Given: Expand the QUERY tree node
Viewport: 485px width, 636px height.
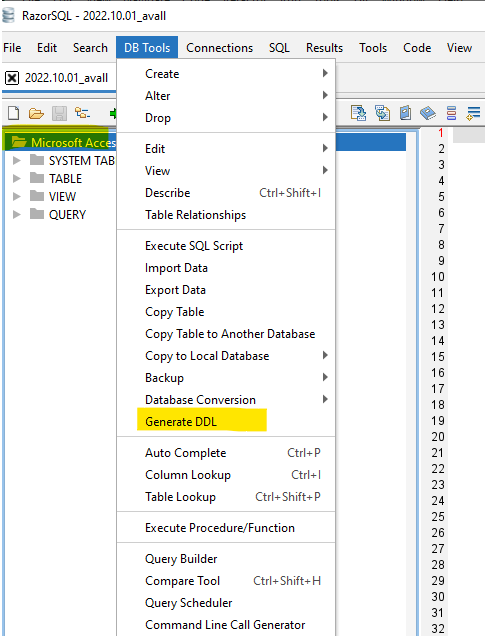Looking at the screenshot, I should [x=16, y=214].
